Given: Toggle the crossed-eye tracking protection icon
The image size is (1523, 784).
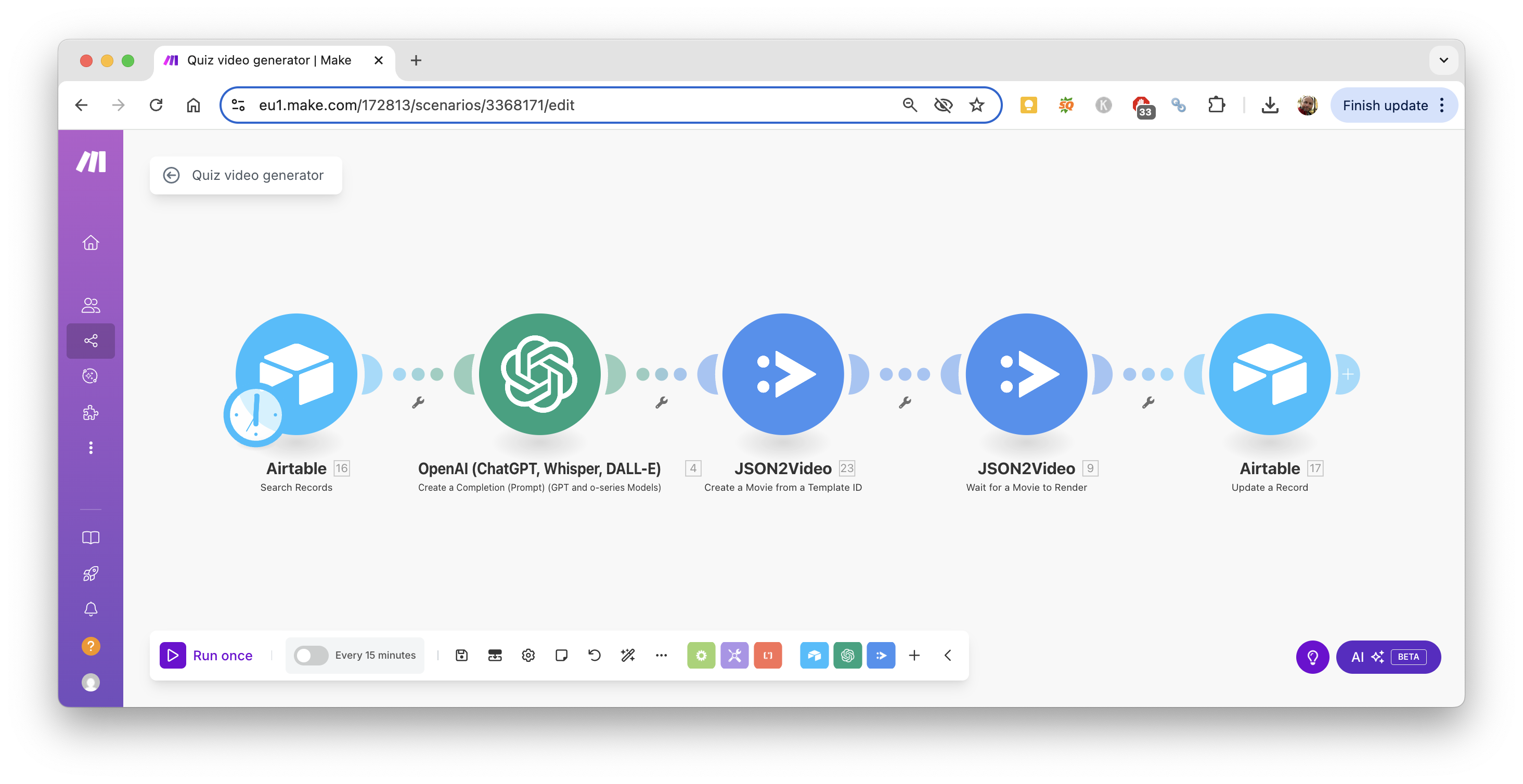Looking at the screenshot, I should pyautogui.click(x=943, y=105).
